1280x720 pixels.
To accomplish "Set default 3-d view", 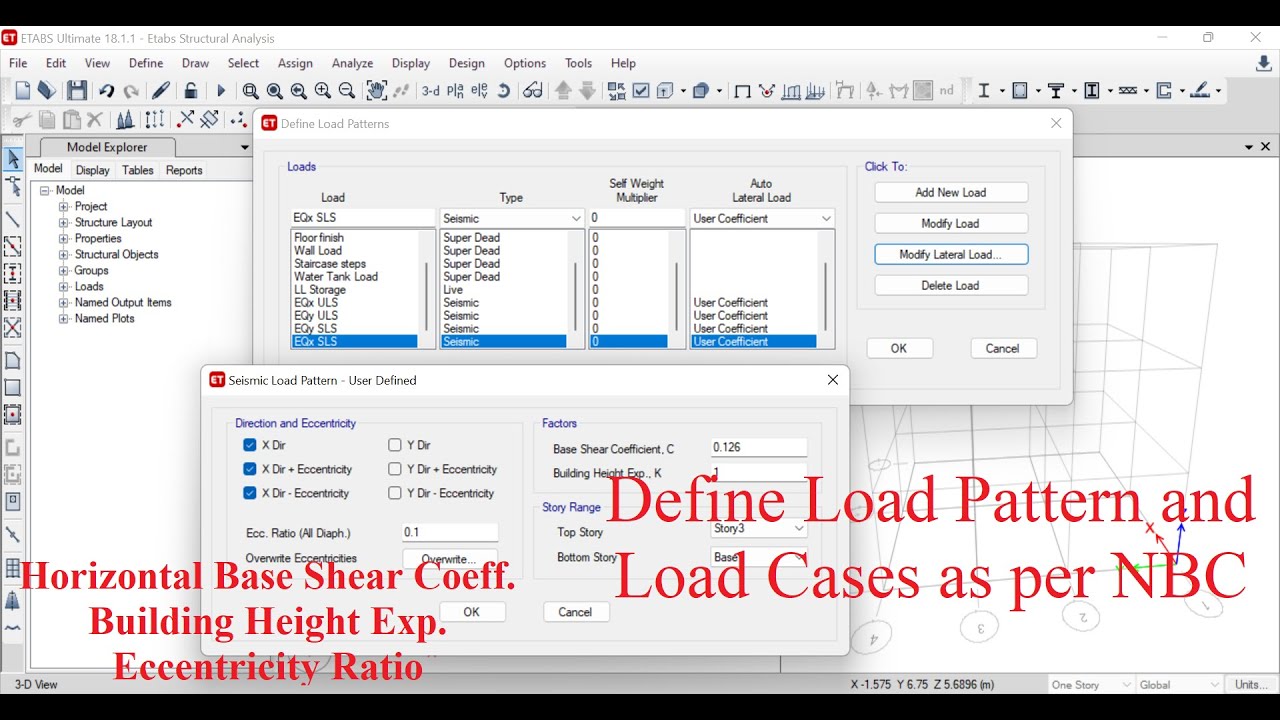I will pos(430,91).
